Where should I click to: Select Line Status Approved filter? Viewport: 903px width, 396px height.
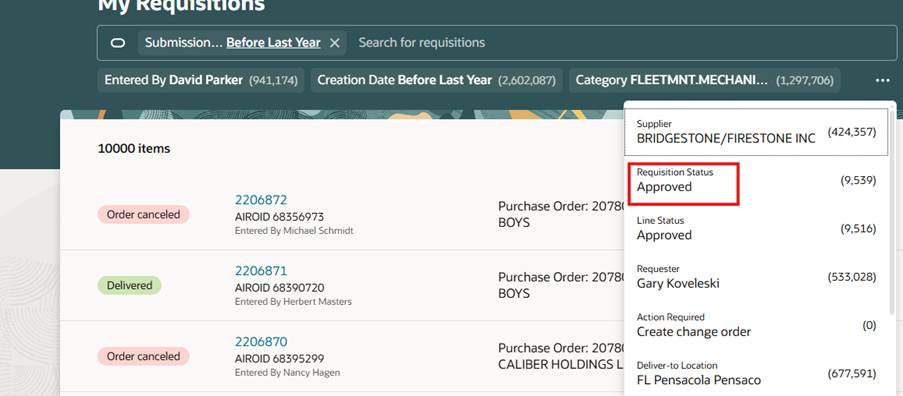click(756, 229)
